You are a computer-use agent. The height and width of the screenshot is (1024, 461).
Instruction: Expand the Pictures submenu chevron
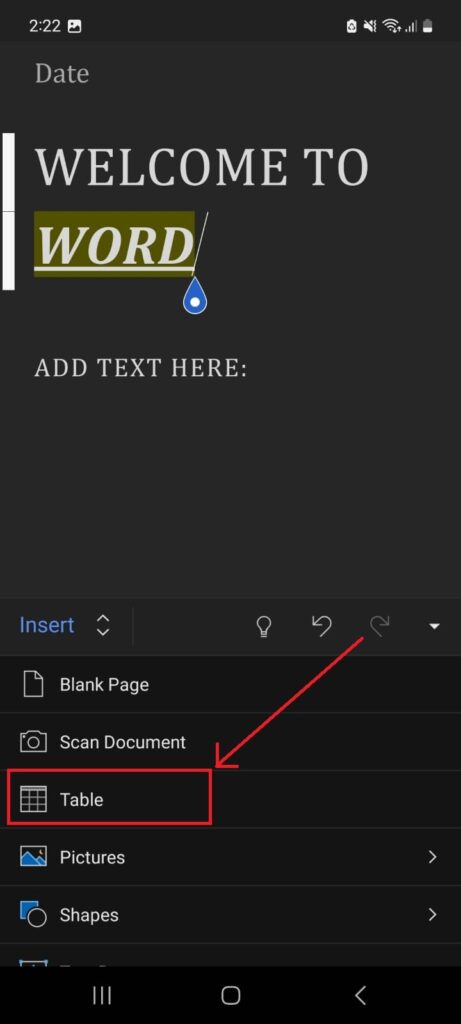[432, 857]
